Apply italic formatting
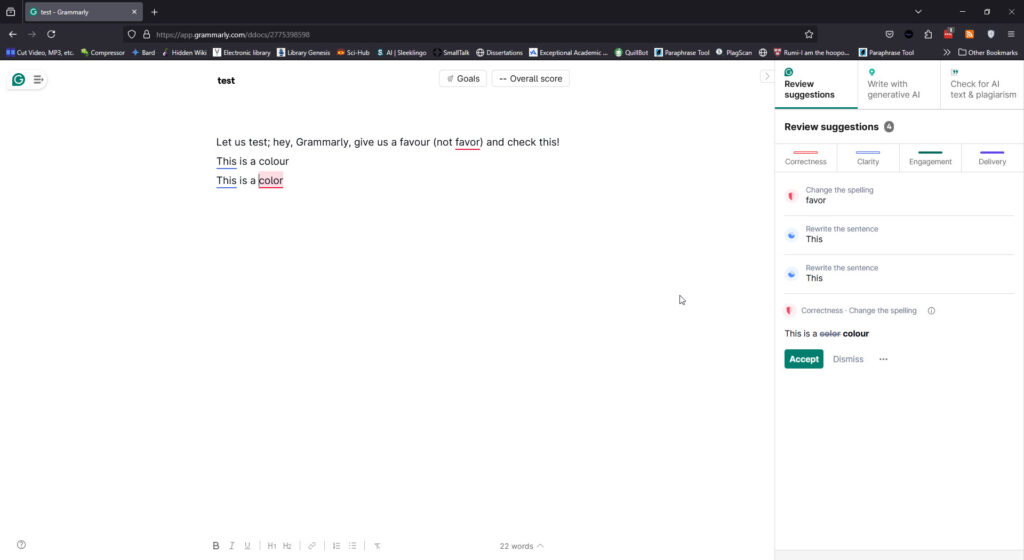The image size is (1024, 560). pos(231,546)
